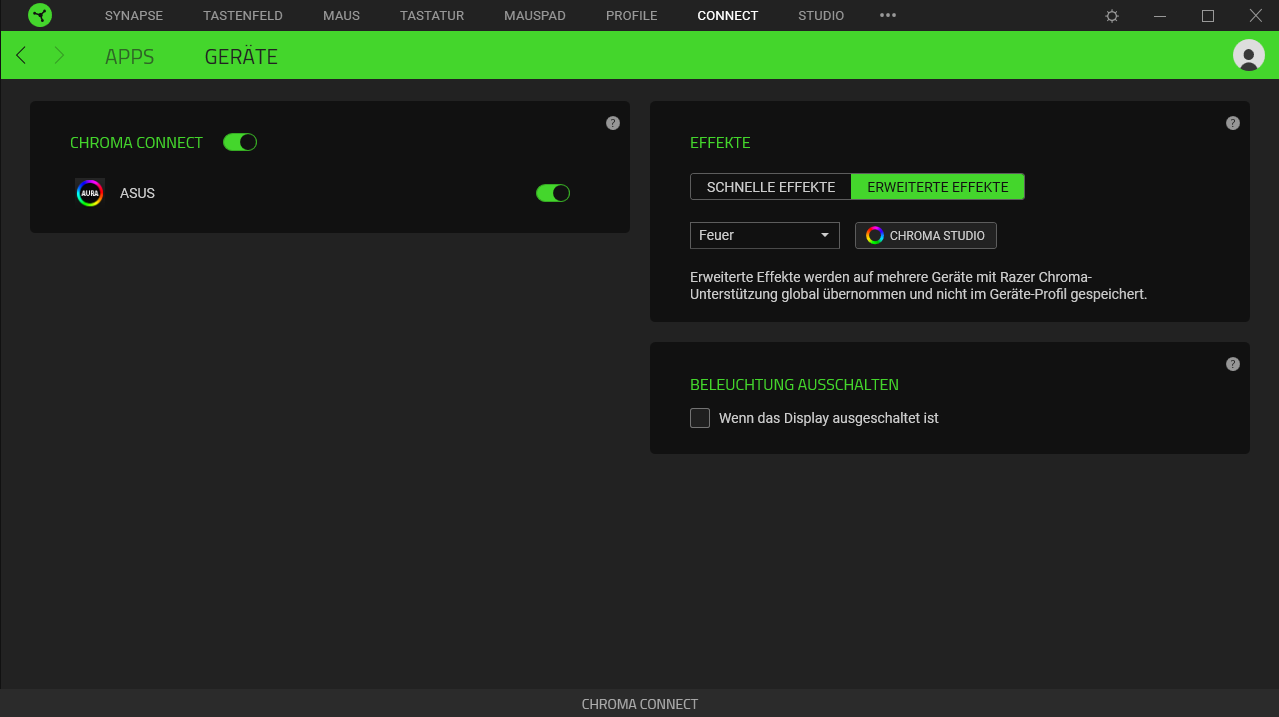The width and height of the screenshot is (1279, 717).
Task: Go forward with the right arrow
Action: click(x=59, y=55)
